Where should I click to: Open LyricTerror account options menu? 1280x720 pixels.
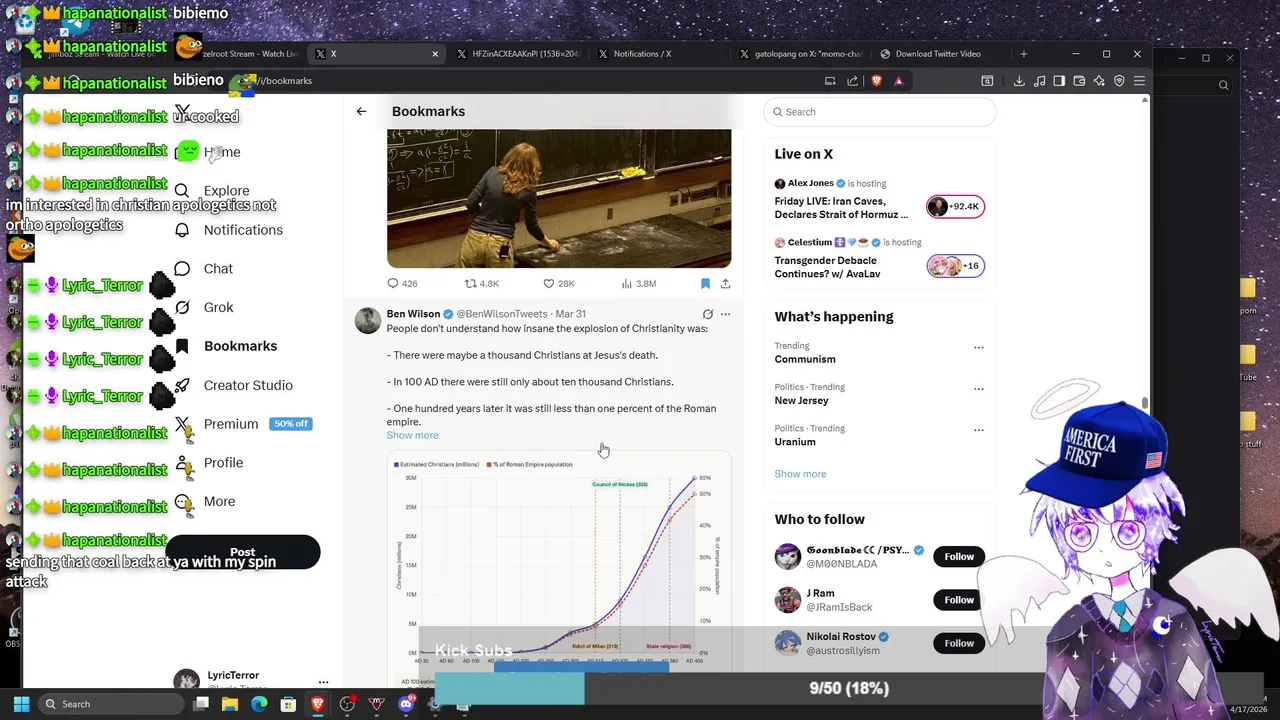click(323, 682)
